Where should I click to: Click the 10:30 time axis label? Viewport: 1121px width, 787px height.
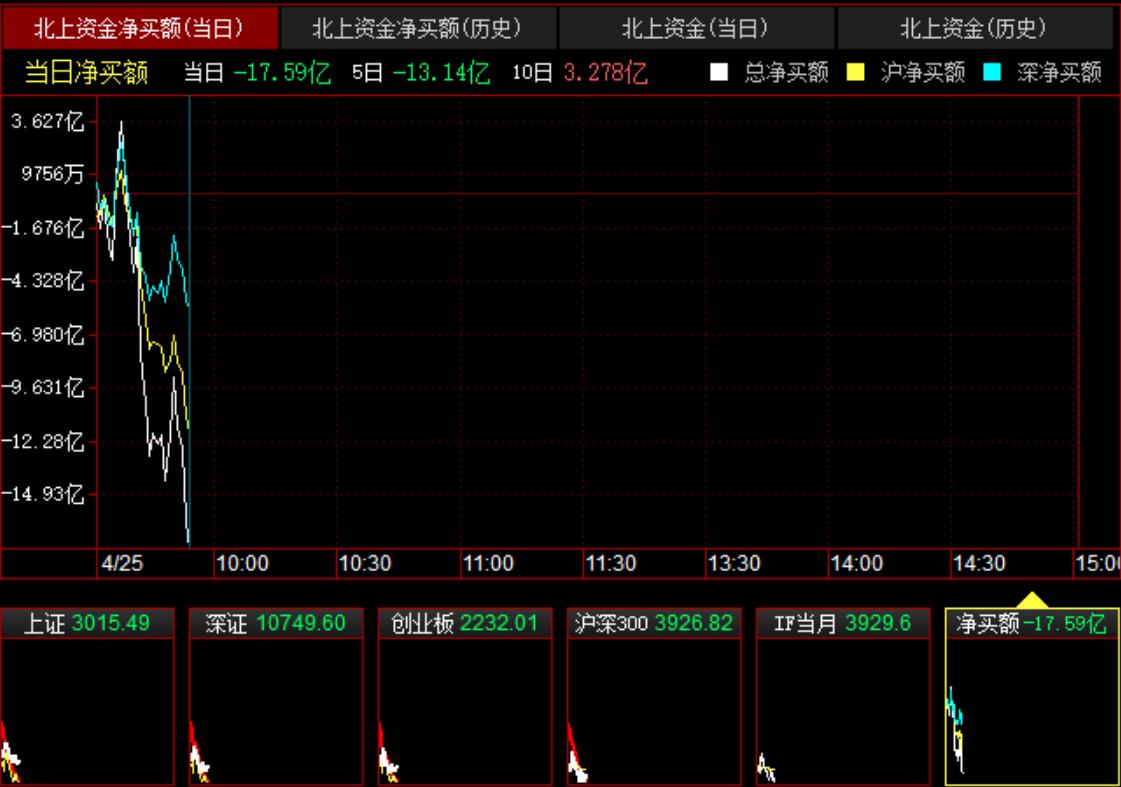click(364, 564)
